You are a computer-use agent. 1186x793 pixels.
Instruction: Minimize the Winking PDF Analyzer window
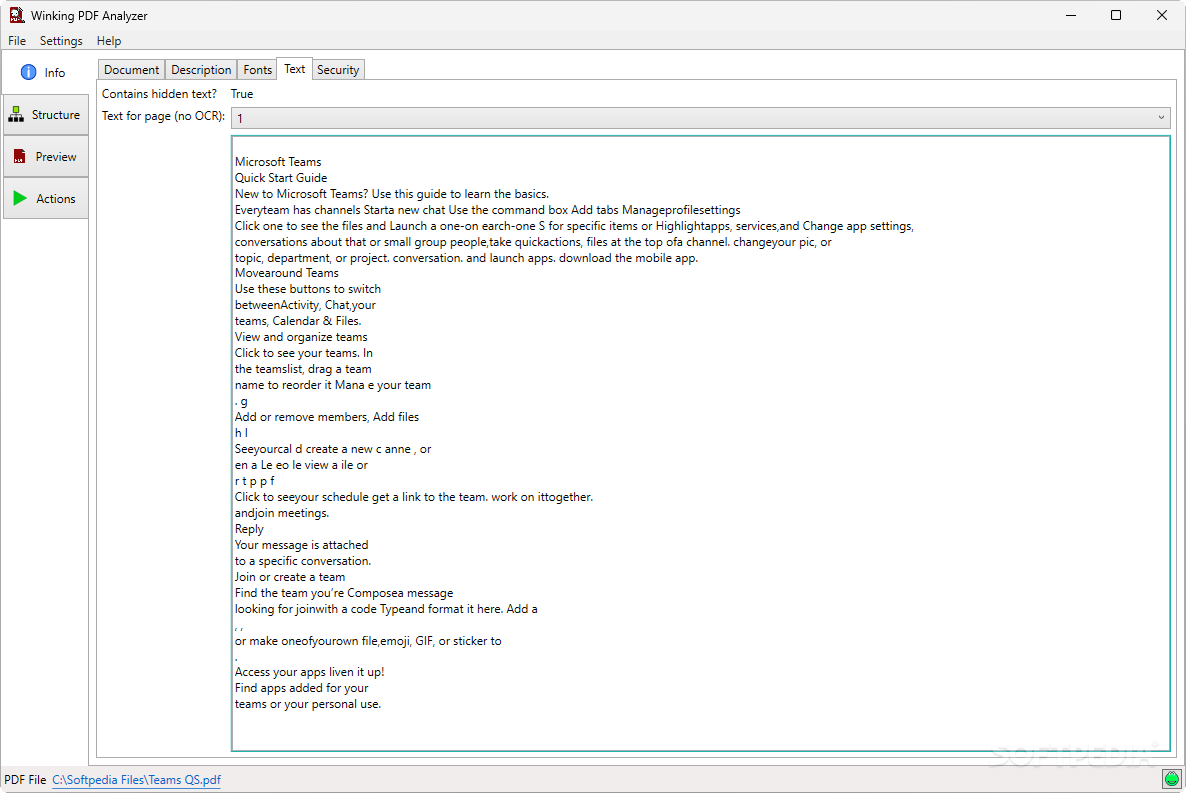tap(1070, 15)
